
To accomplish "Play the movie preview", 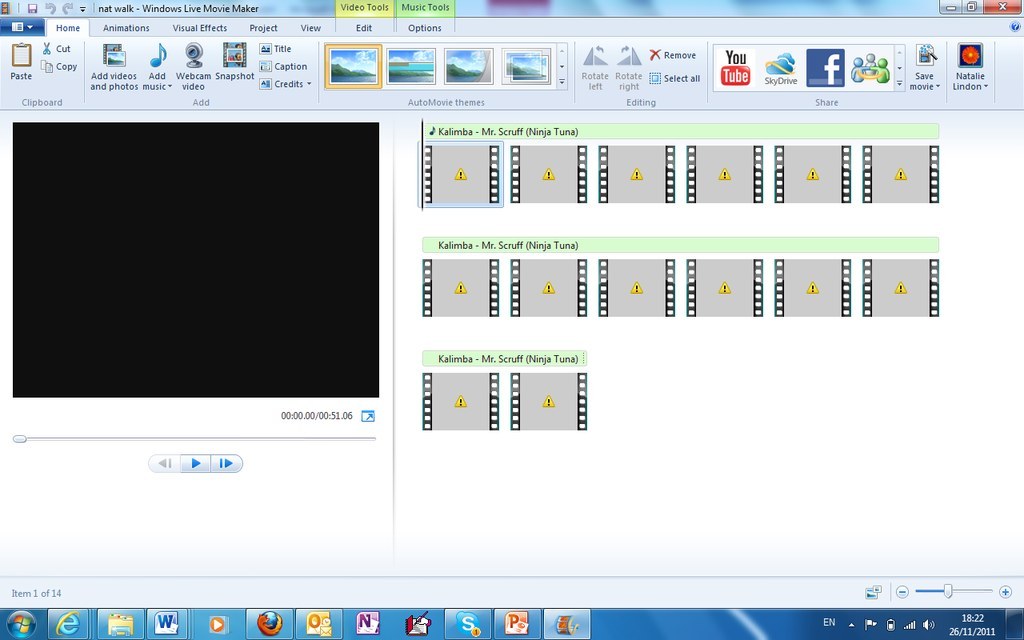I will point(195,463).
